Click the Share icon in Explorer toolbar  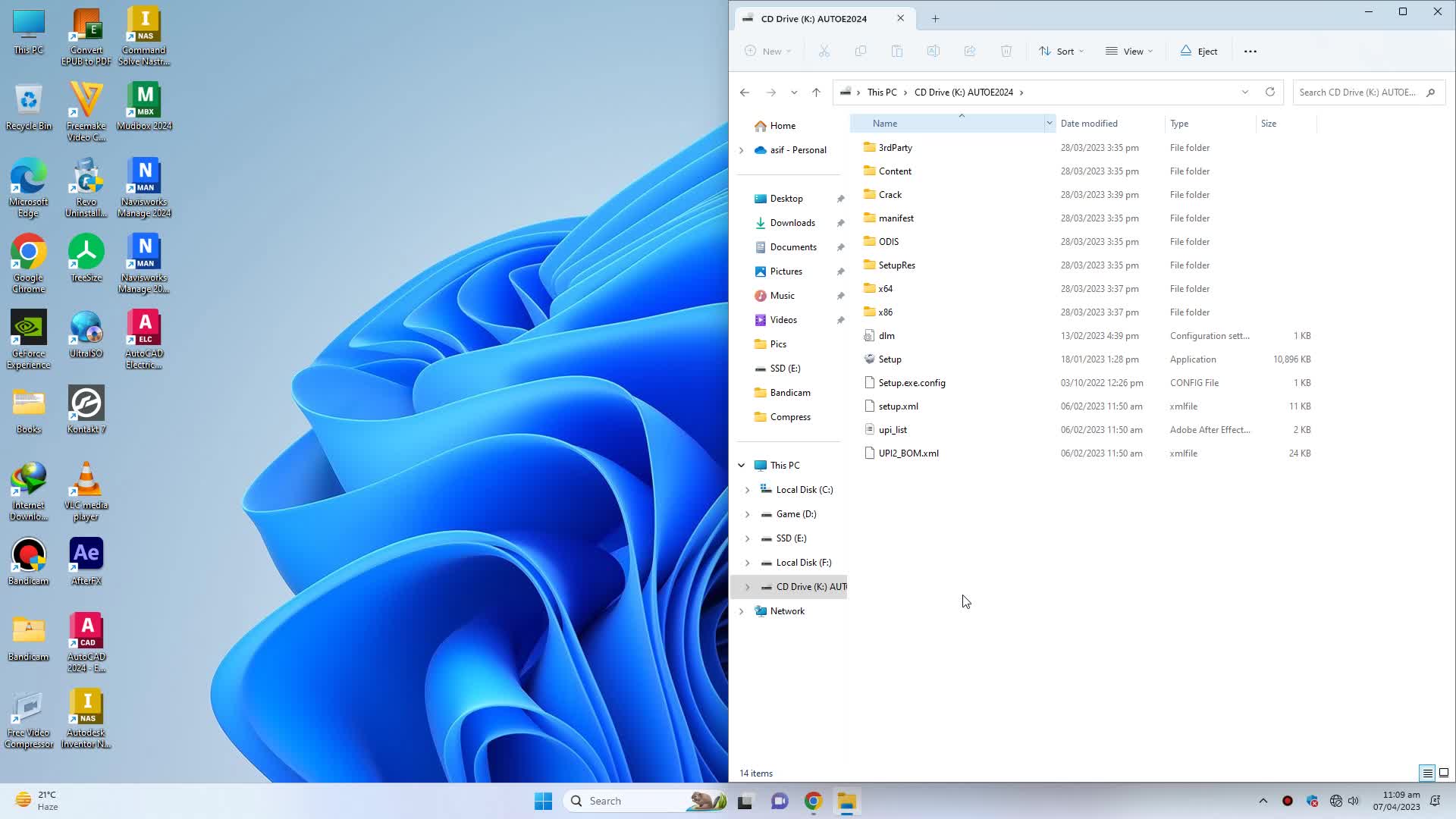point(970,52)
